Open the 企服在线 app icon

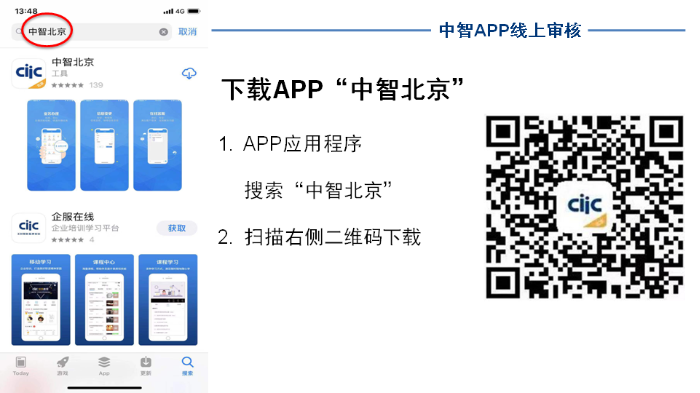(x=29, y=227)
